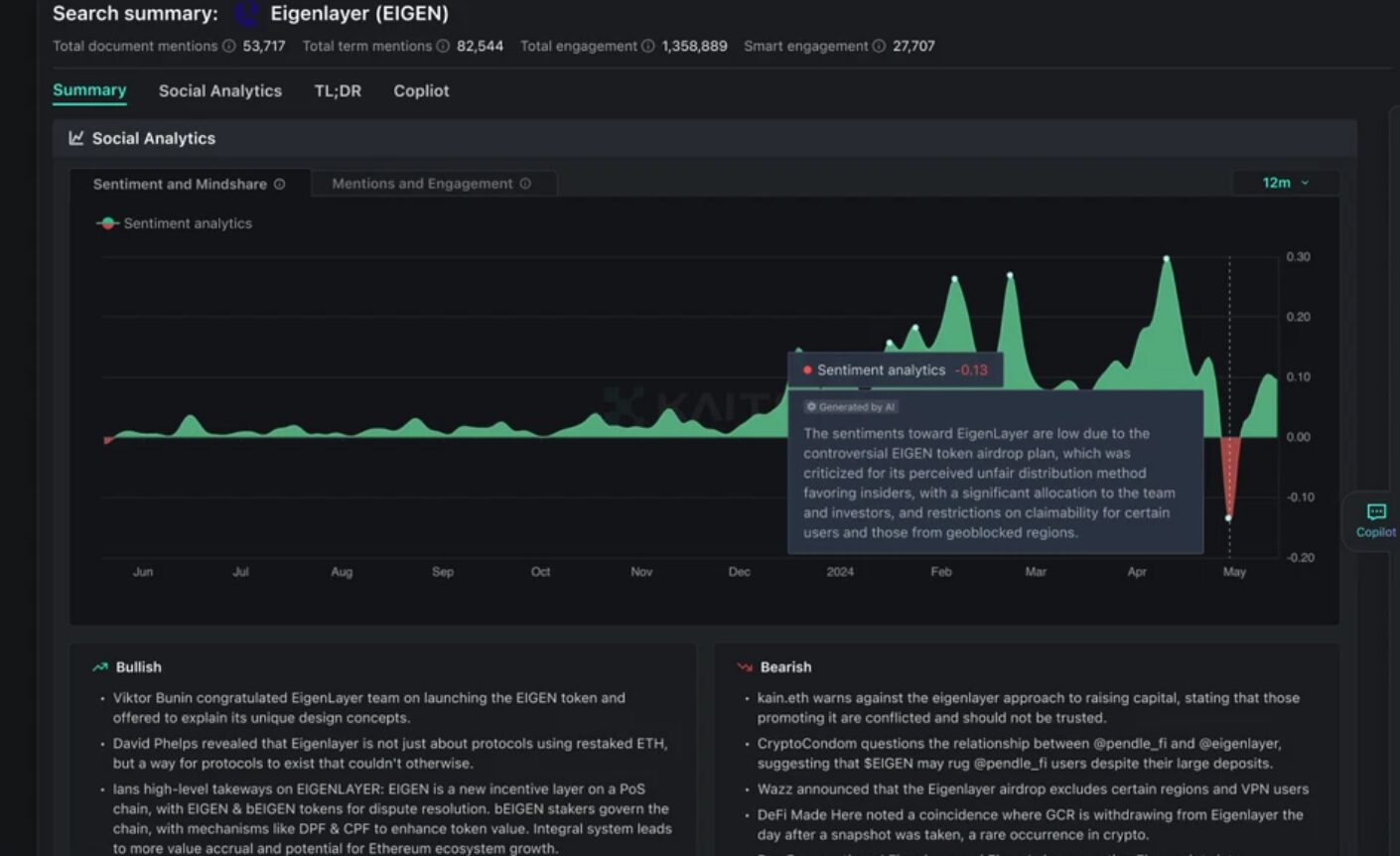This screenshot has height=856, width=1400.
Task: Click the Sentiment analytics -0.13 tooltip label
Action: pos(896,369)
